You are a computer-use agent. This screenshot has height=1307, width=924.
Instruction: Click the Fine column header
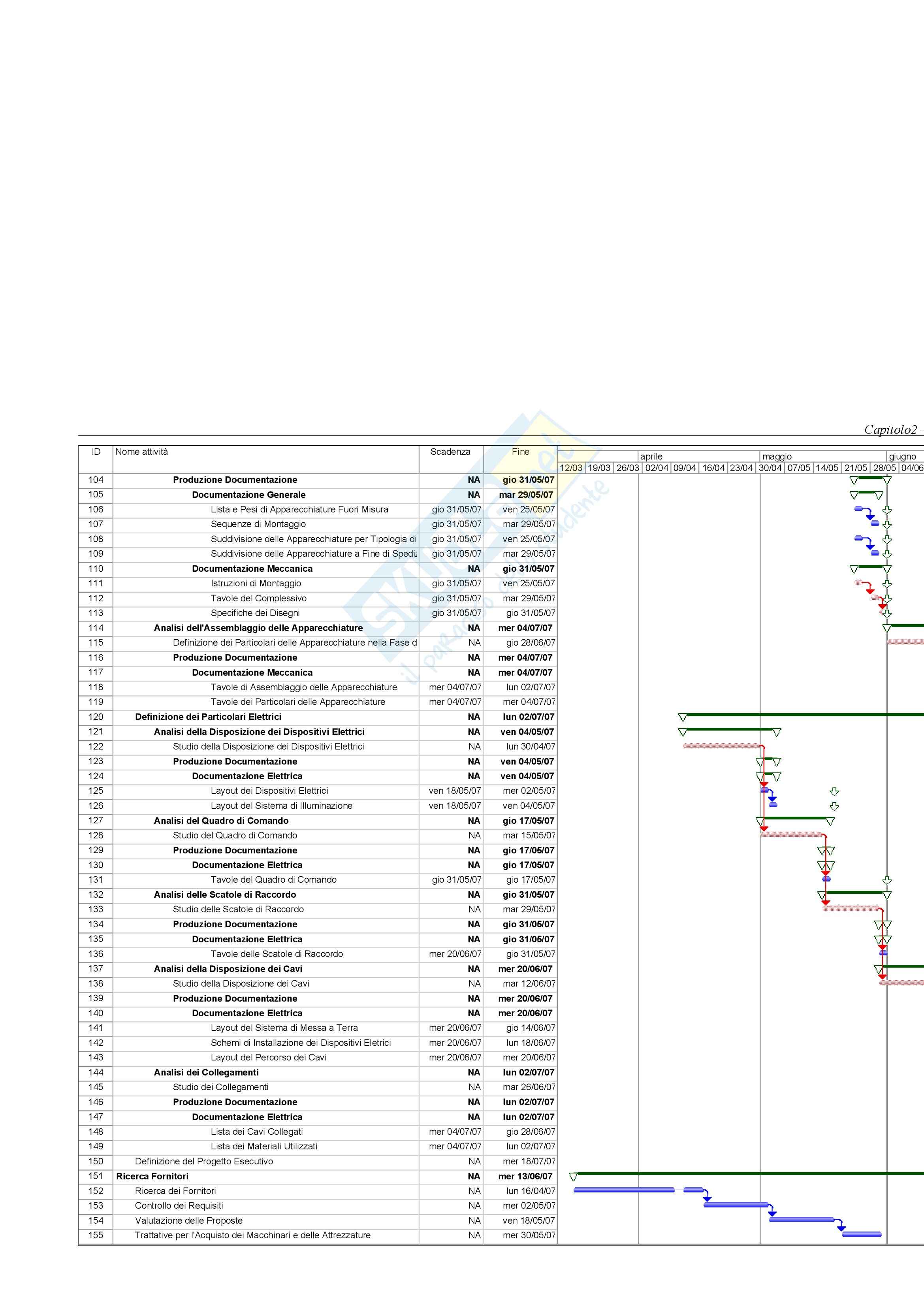click(x=520, y=452)
